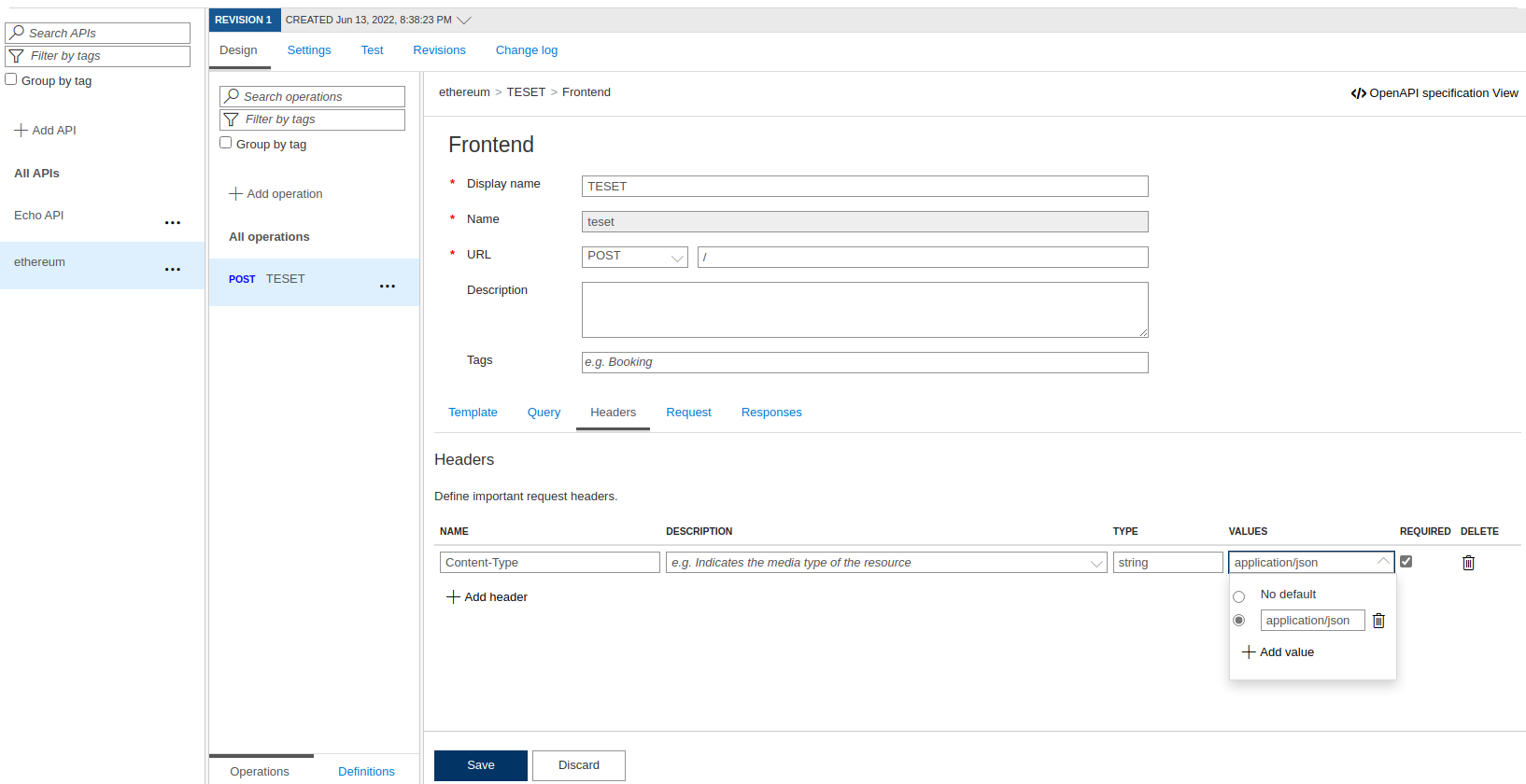Open the Revisions tab
Screen dimensions: 1526x784
439,50
